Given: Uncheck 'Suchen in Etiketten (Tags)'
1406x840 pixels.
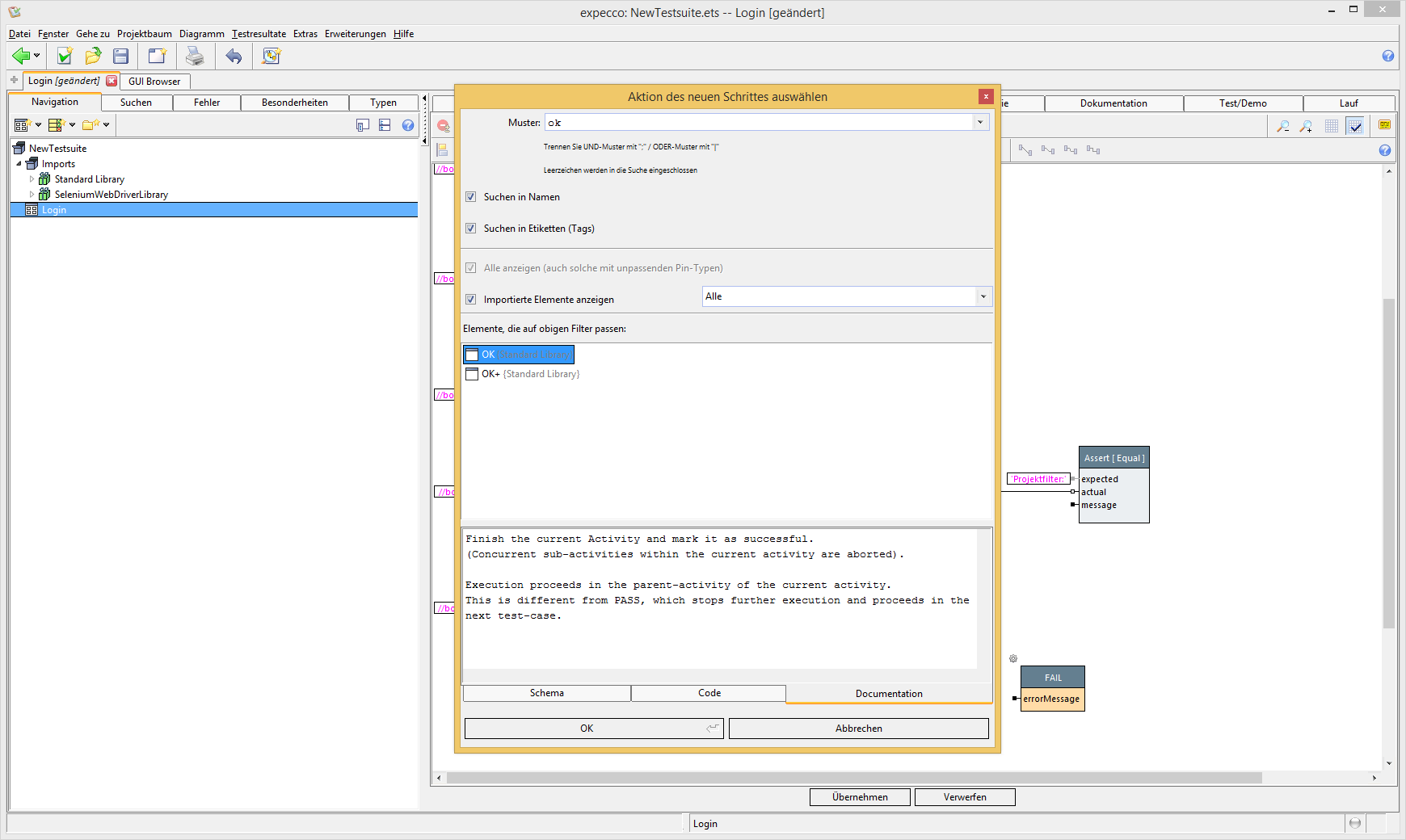Looking at the screenshot, I should click(471, 229).
